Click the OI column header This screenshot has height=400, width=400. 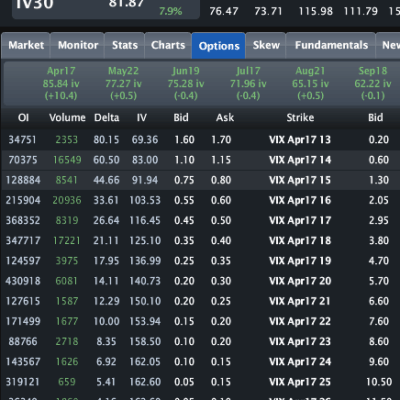click(x=23, y=118)
